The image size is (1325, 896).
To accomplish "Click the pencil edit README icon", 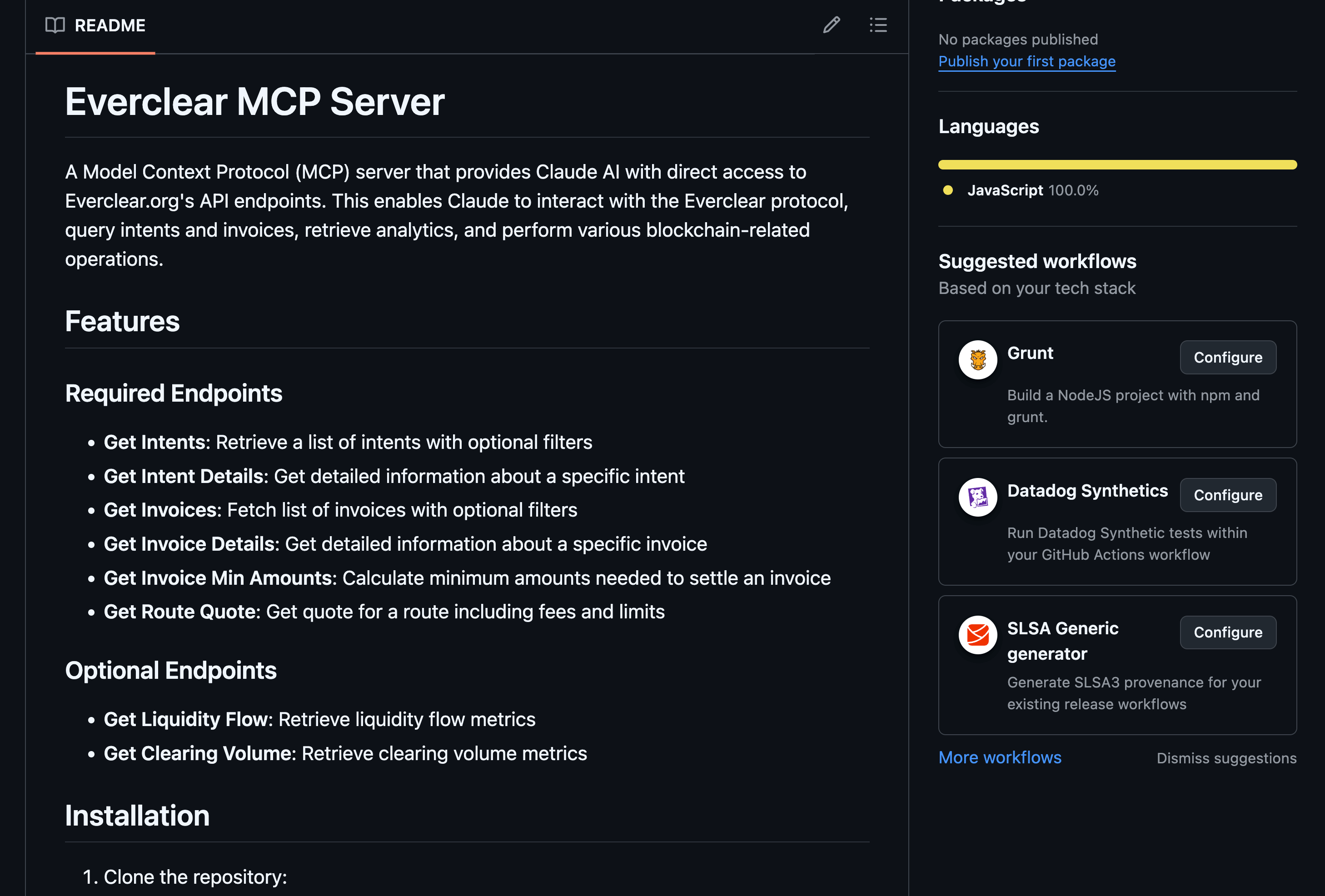I will tap(831, 25).
